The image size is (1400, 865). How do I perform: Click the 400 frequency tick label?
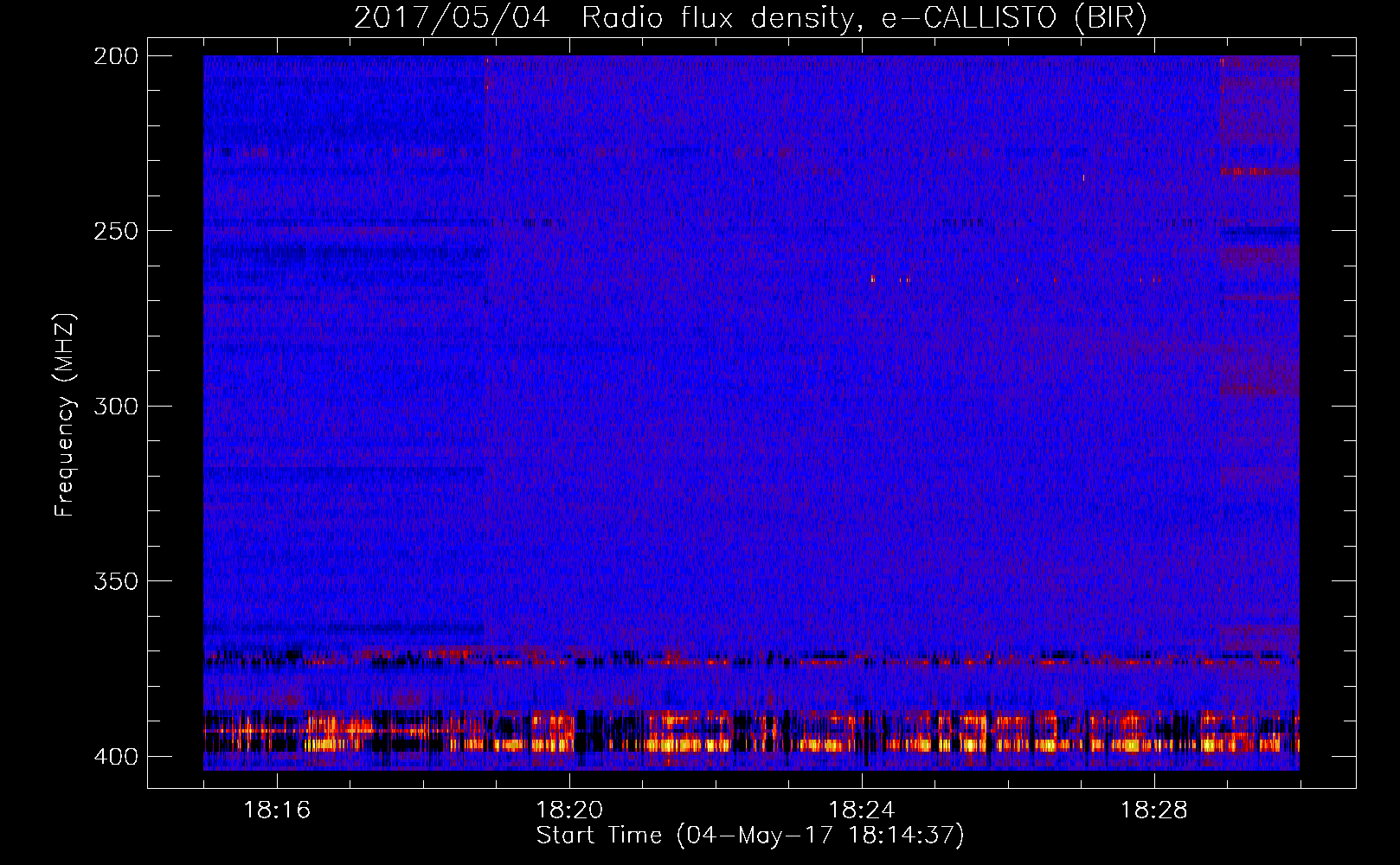(115, 756)
